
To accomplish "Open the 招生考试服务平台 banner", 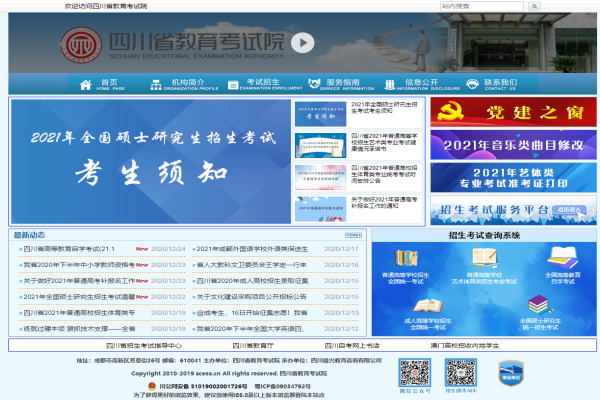I will 514,210.
